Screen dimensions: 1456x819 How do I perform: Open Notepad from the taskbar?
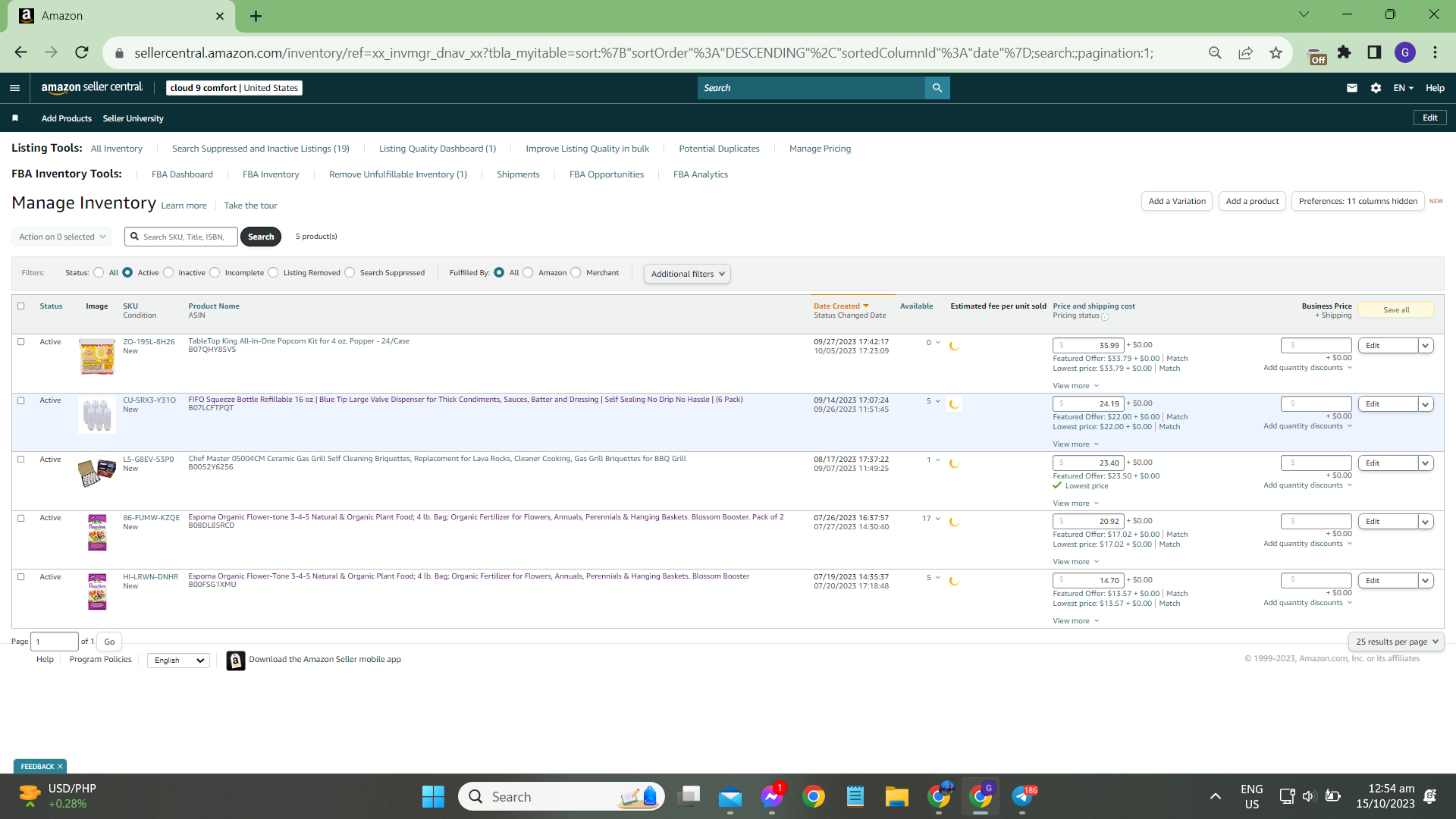pos(855,796)
